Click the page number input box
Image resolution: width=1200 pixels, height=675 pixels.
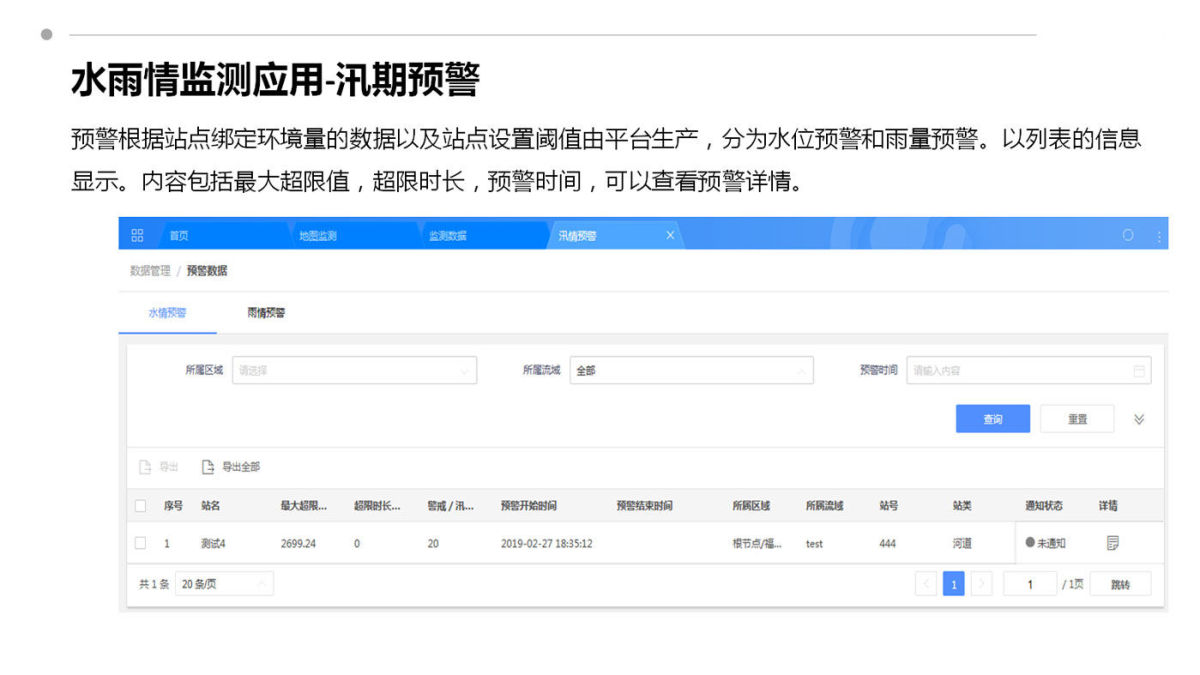point(1030,584)
